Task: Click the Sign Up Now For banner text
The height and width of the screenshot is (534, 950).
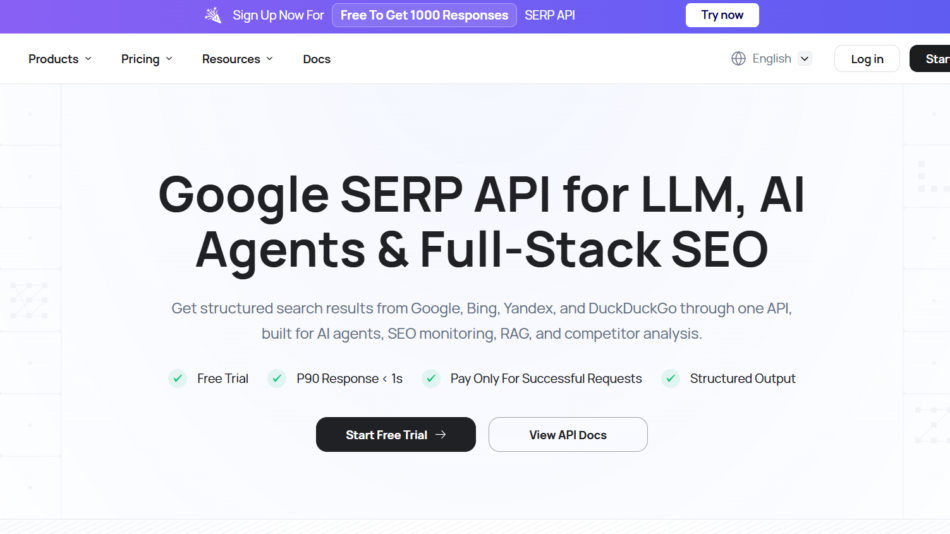Action: tap(278, 15)
